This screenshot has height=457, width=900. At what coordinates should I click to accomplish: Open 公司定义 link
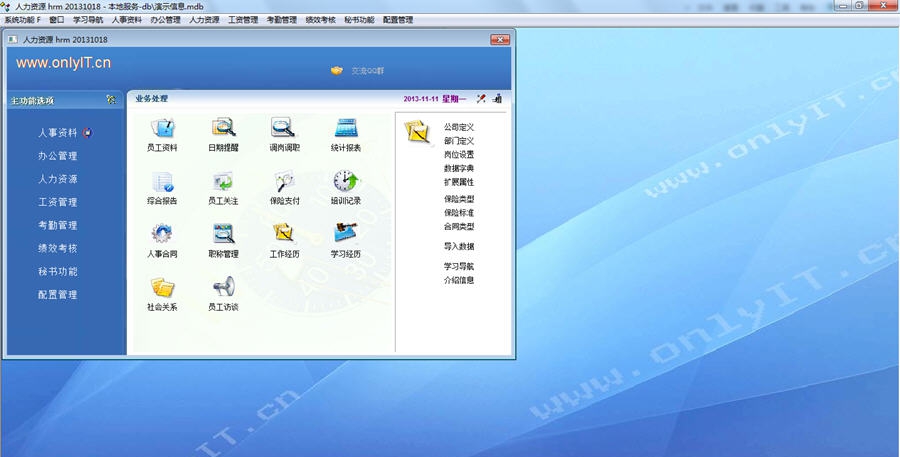pyautogui.click(x=459, y=127)
